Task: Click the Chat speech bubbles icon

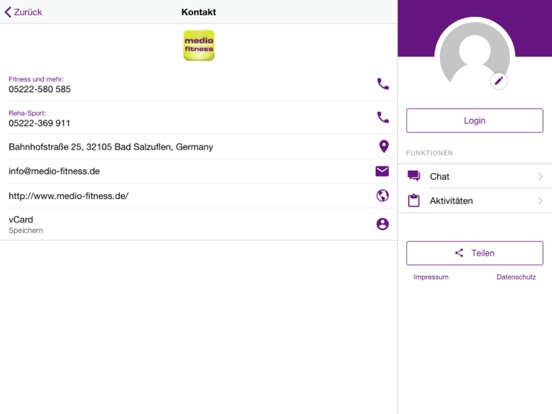Action: [414, 176]
